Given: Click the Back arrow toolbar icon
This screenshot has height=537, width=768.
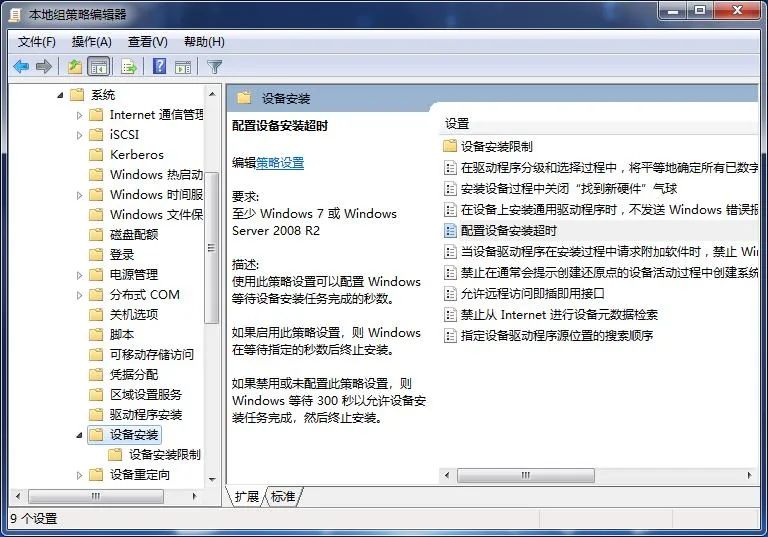Looking at the screenshot, I should tap(21, 66).
